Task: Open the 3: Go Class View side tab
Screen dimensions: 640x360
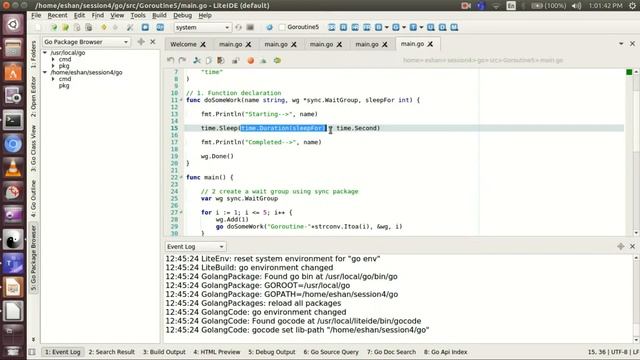Action: tap(33, 148)
